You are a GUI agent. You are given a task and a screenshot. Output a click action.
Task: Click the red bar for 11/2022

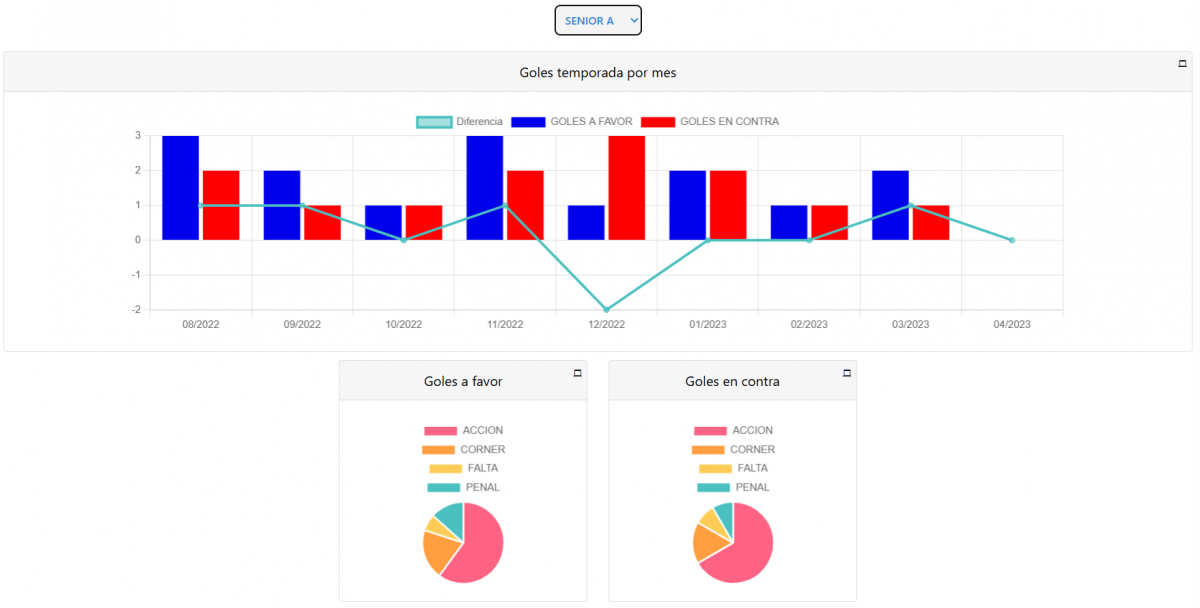click(x=525, y=205)
